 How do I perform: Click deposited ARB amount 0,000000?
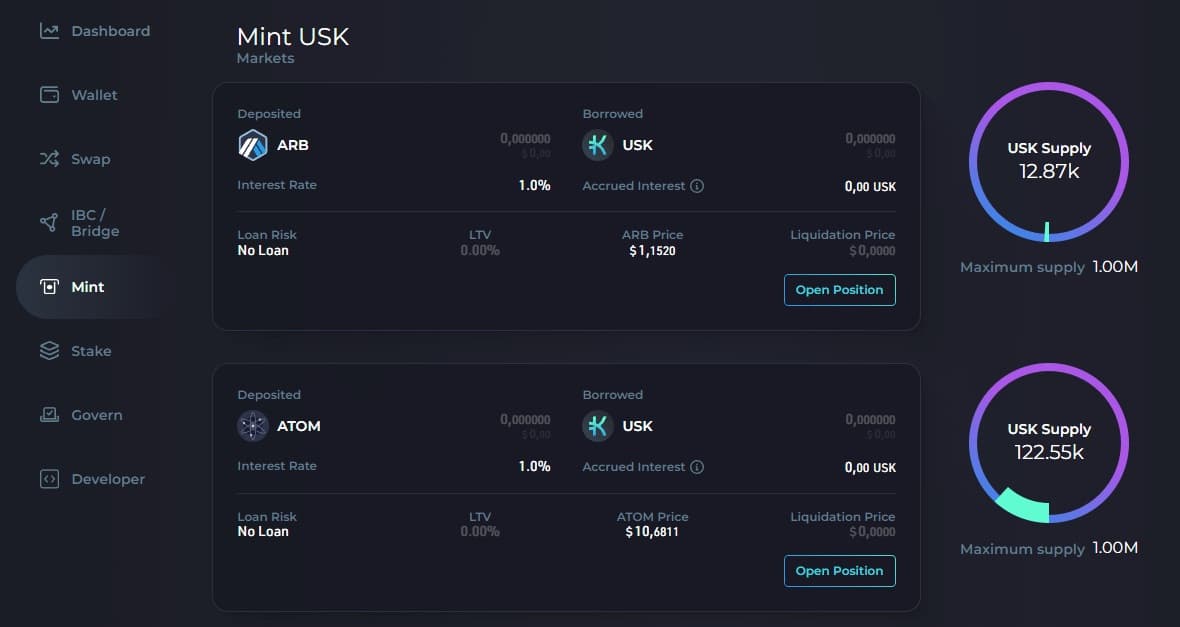pyautogui.click(x=525, y=138)
